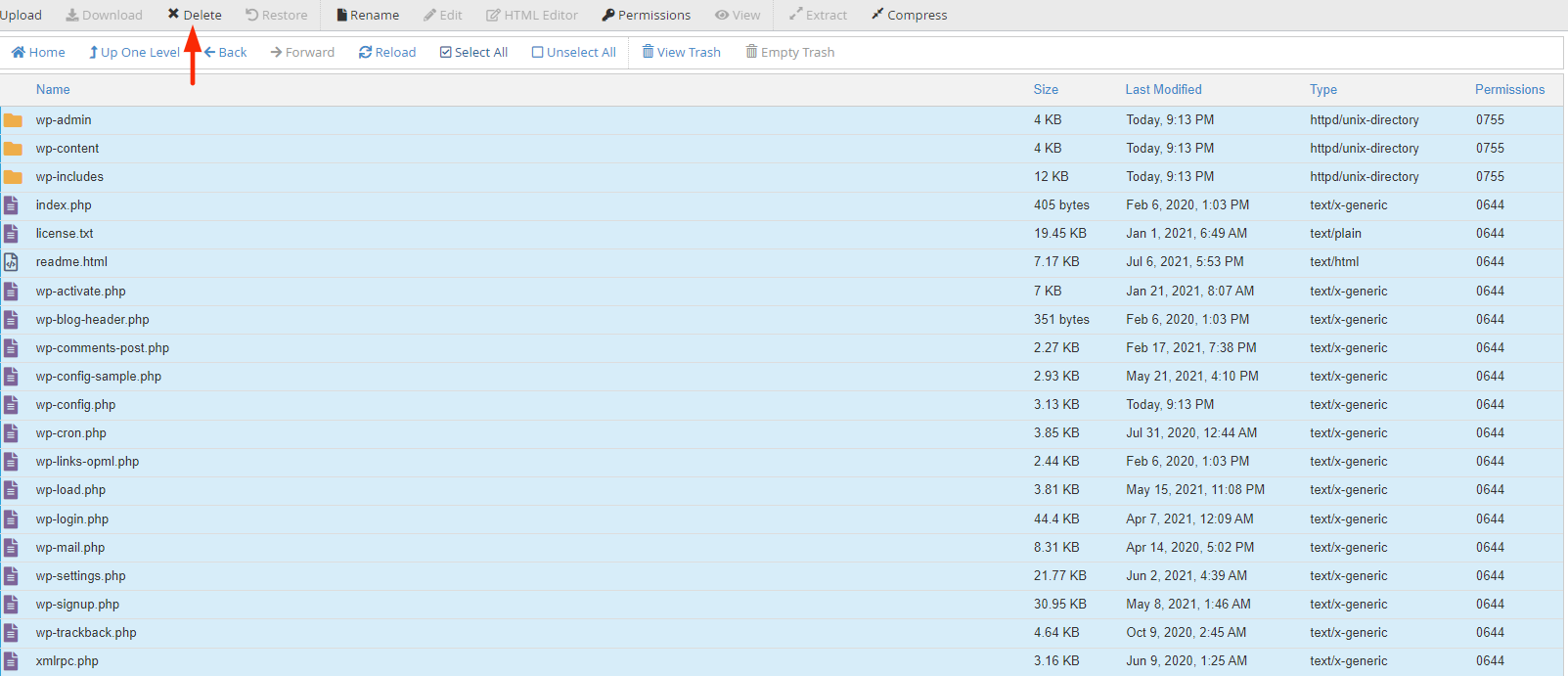The image size is (1568, 676).
Task: Sort by Permissions column header
Action: [x=1509, y=89]
